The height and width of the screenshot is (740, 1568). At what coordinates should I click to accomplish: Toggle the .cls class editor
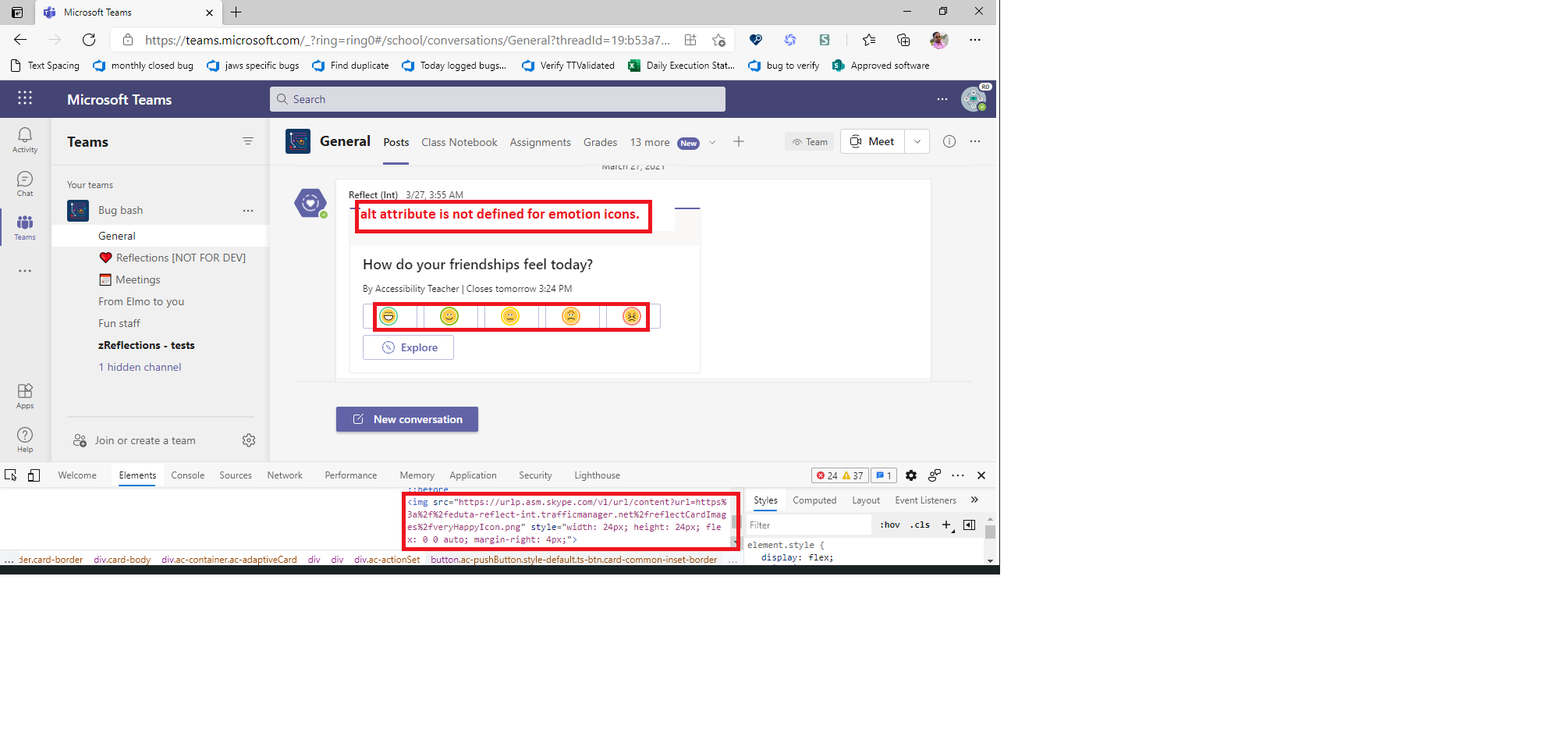click(920, 525)
